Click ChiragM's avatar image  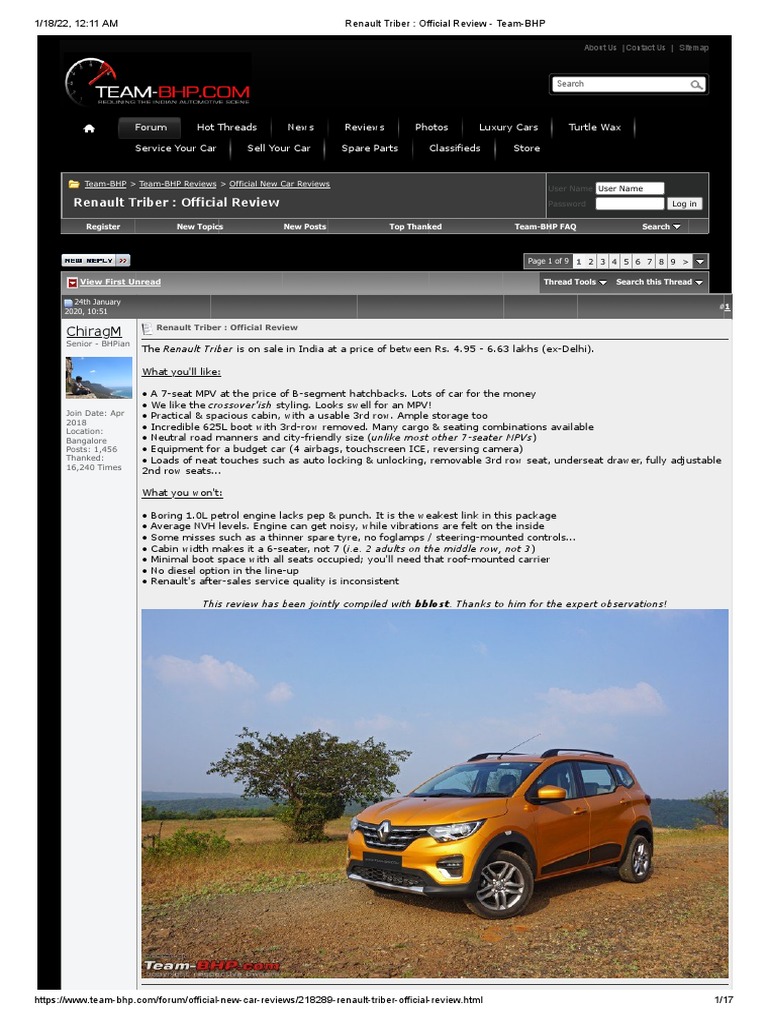click(x=99, y=378)
